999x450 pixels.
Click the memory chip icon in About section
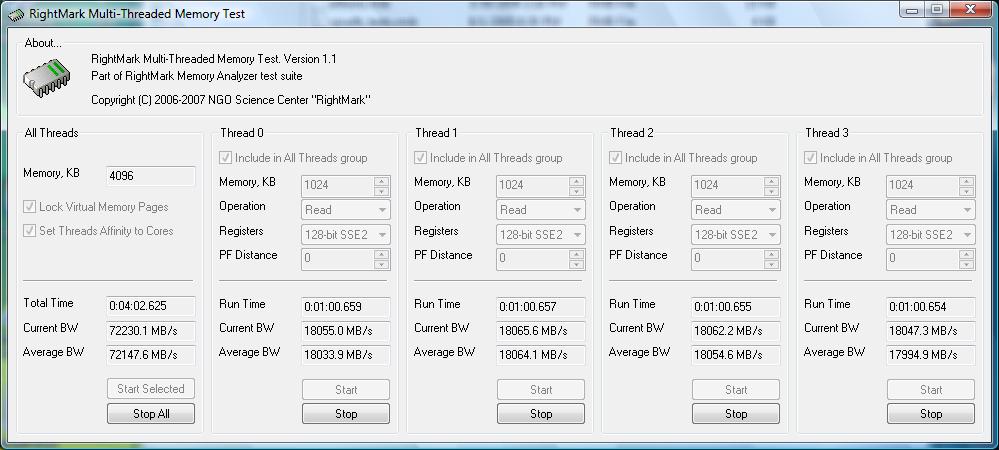(47, 78)
